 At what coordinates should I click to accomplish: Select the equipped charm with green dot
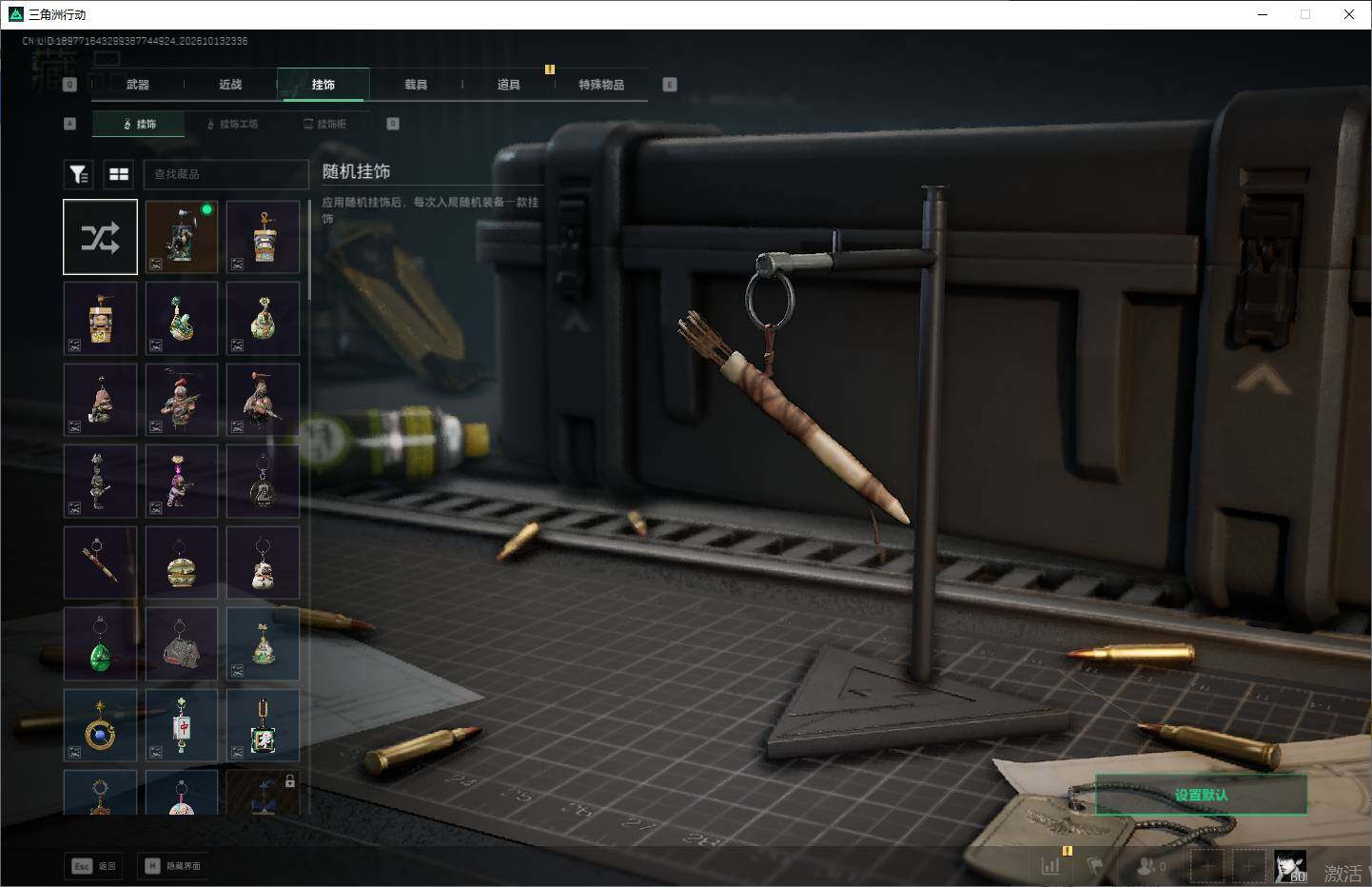tap(182, 237)
